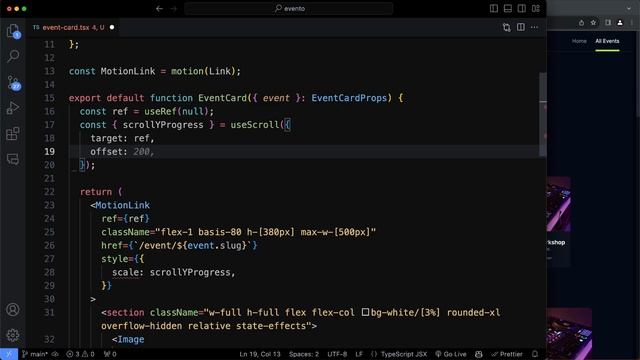This screenshot has height=360, width=640.
Task: Click useRef(null) call on line 16
Action: [176, 111]
